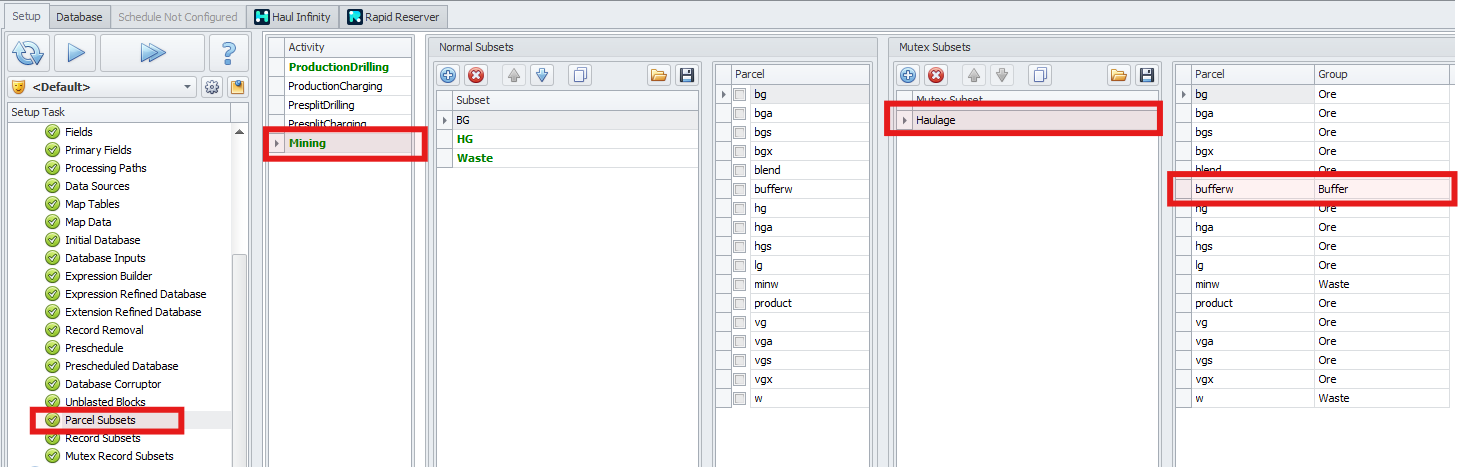Switch to the Database tab
The width and height of the screenshot is (1458, 467).
tap(79, 17)
